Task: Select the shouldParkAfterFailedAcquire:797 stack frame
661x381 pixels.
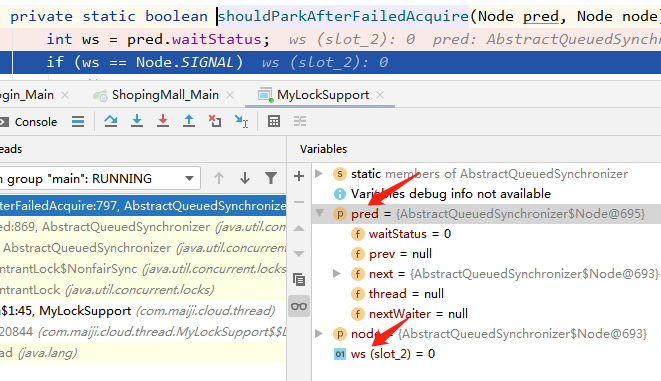Action: 143,206
